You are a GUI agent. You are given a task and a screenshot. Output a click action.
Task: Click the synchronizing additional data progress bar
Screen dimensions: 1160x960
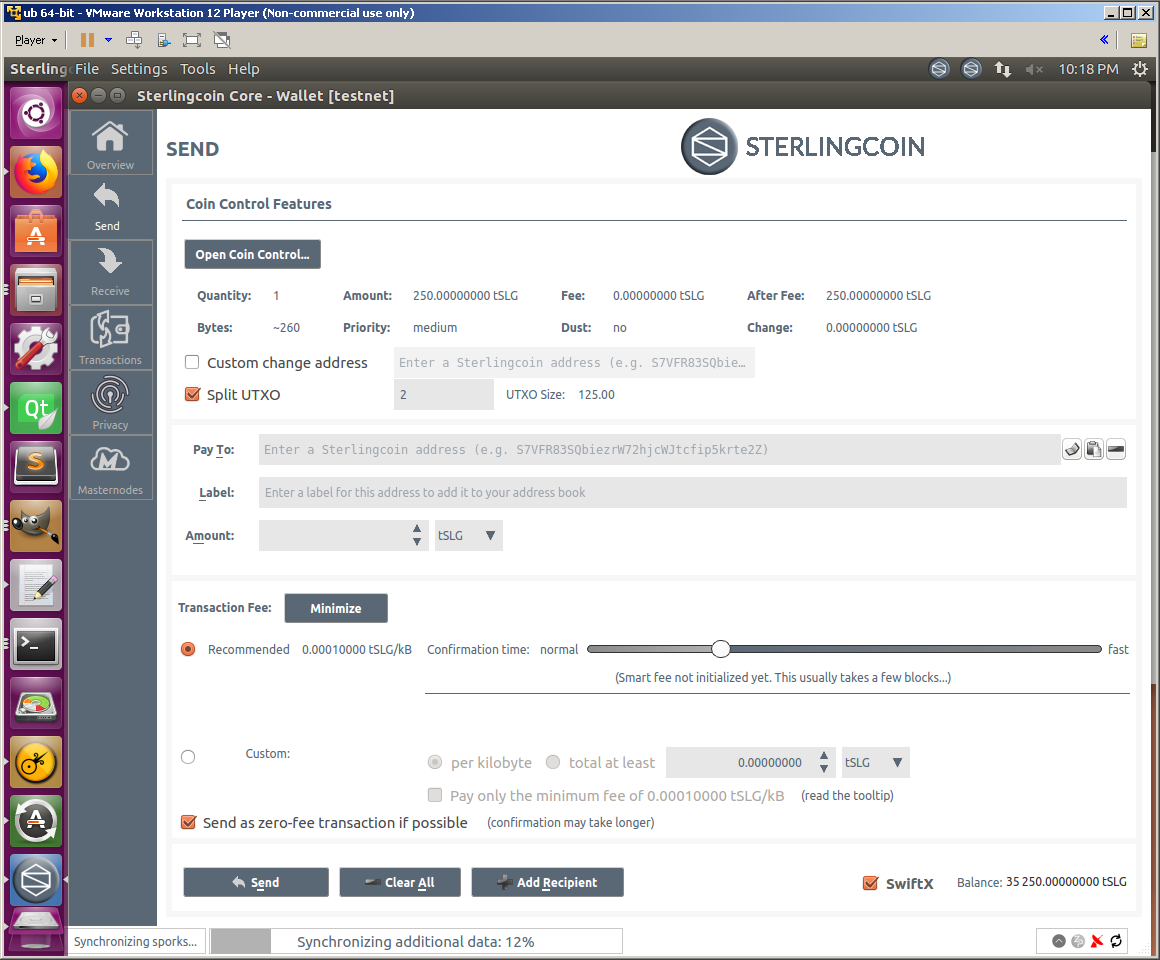click(416, 942)
